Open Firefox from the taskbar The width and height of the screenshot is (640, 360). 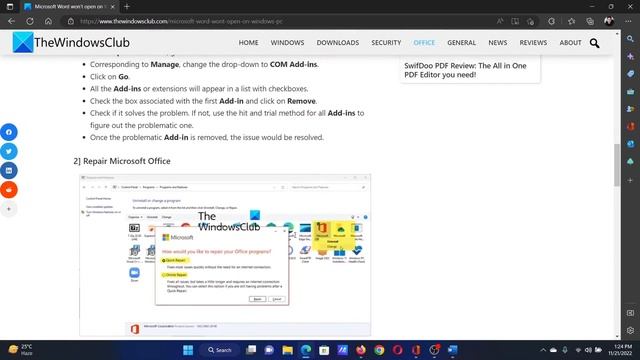point(361,350)
